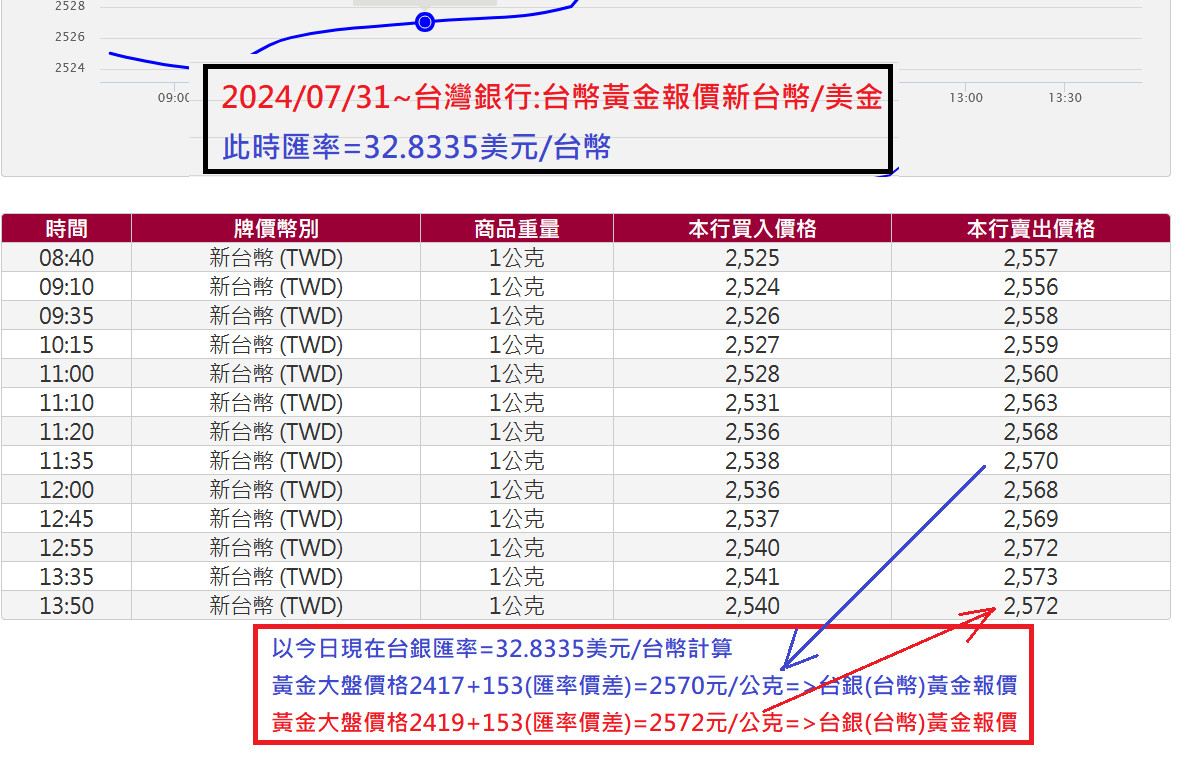Click sell price 2,569 in 12:45 row

(x=1030, y=519)
